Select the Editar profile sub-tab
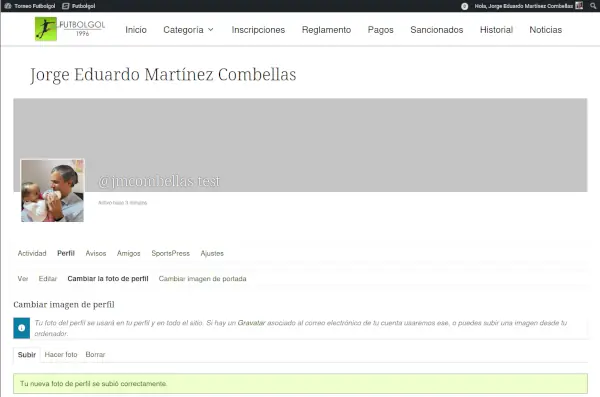The width and height of the screenshot is (600, 397). coord(48,279)
